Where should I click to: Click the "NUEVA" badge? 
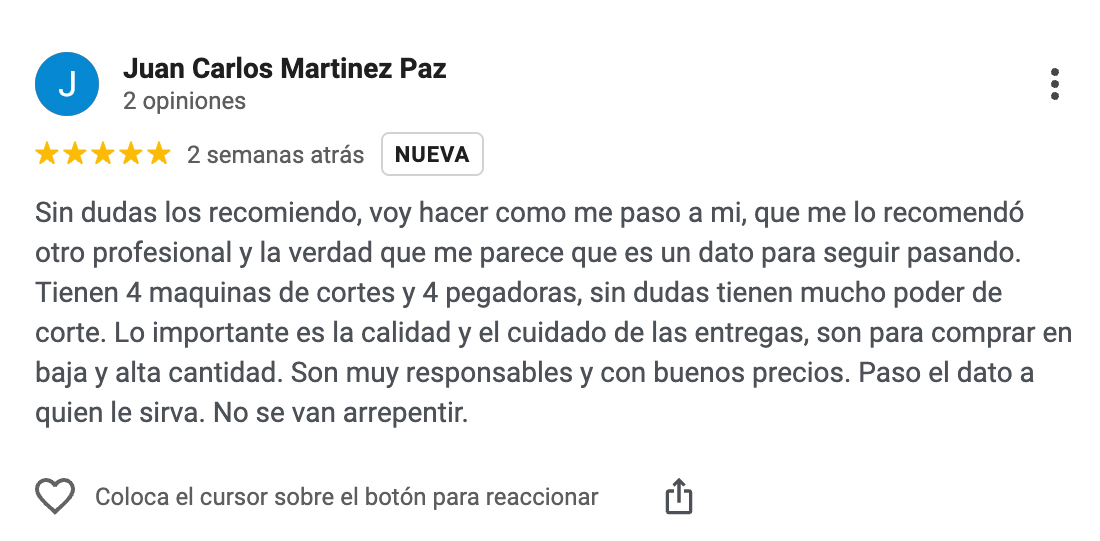432,155
